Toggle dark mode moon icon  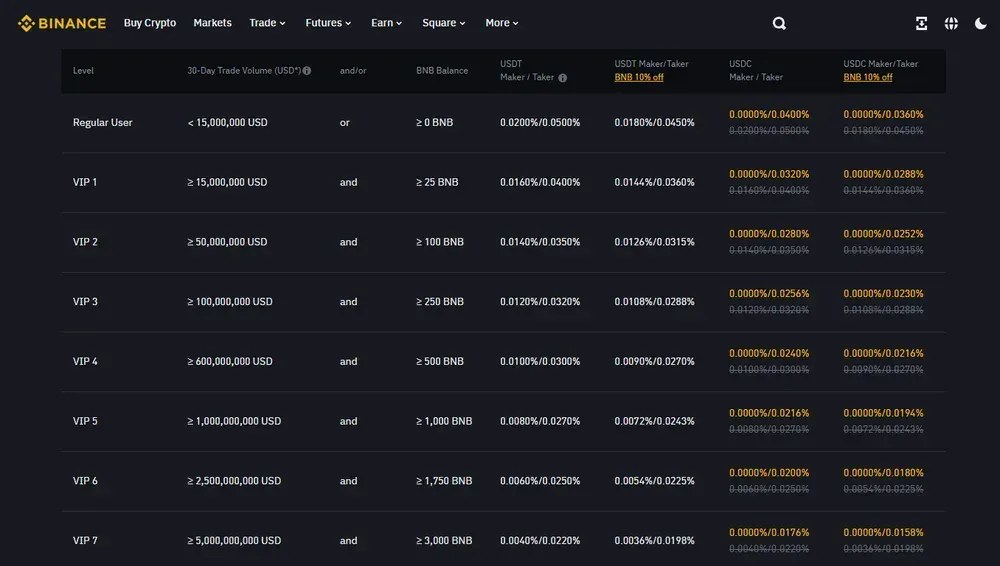[x=980, y=23]
